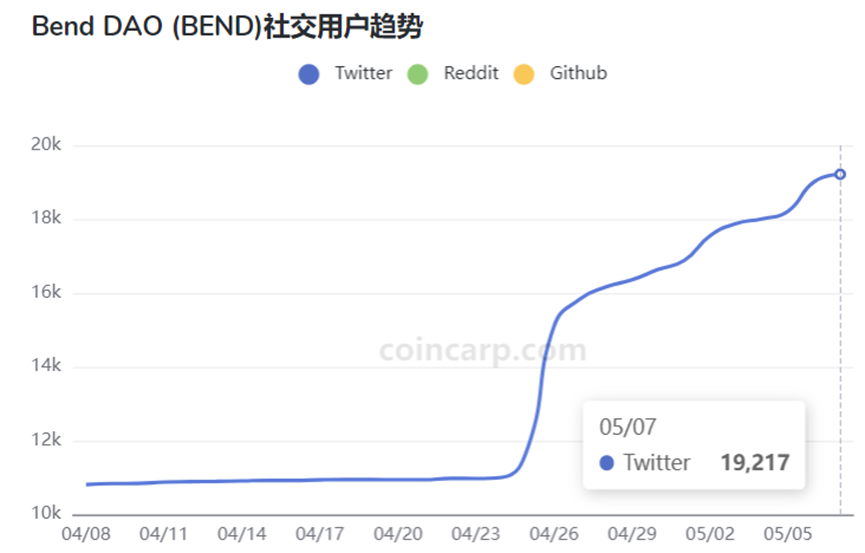Show the Reddit legend label
The width and height of the screenshot is (865, 553).
pyautogui.click(x=471, y=73)
